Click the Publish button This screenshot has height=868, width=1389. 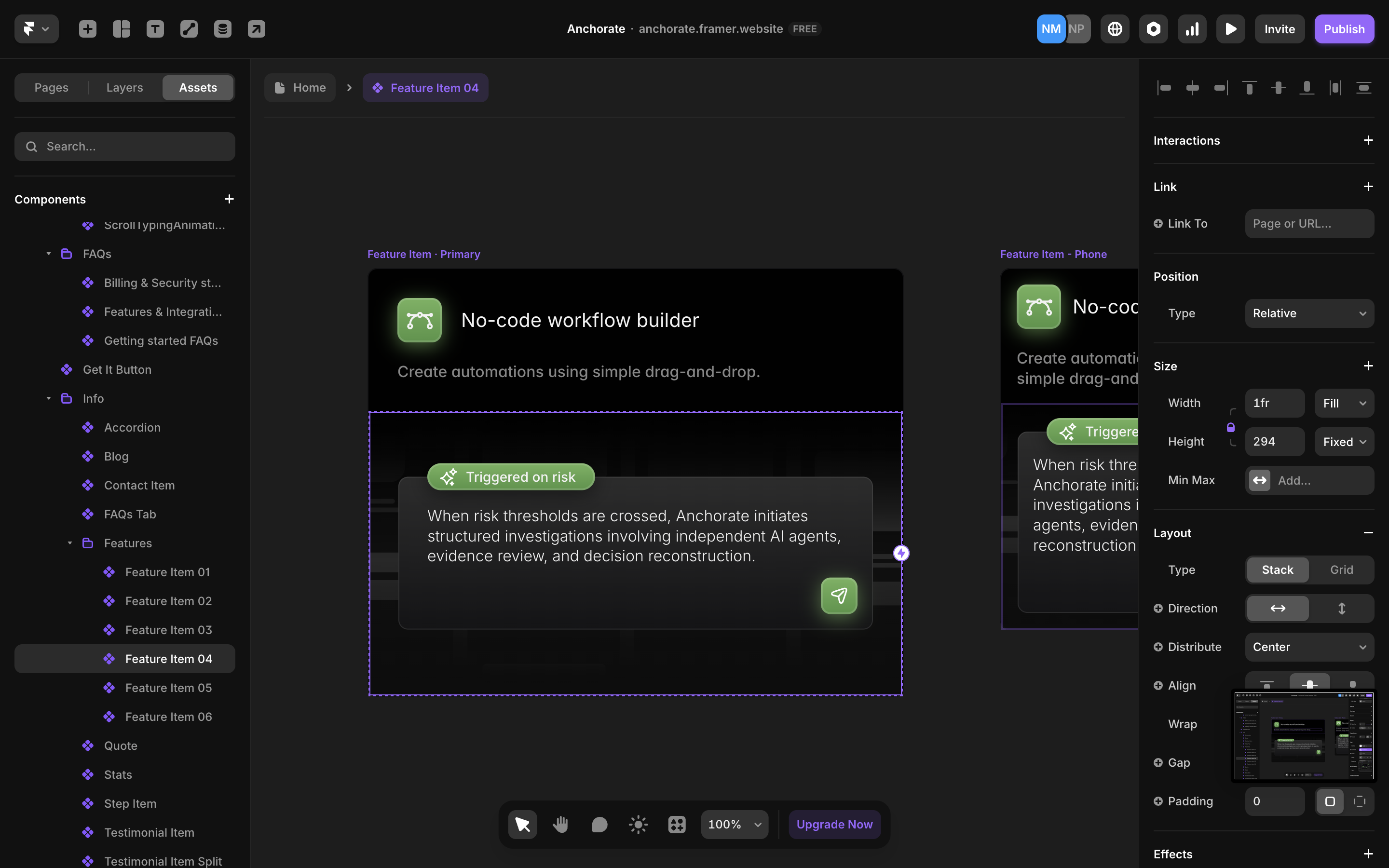point(1345,29)
